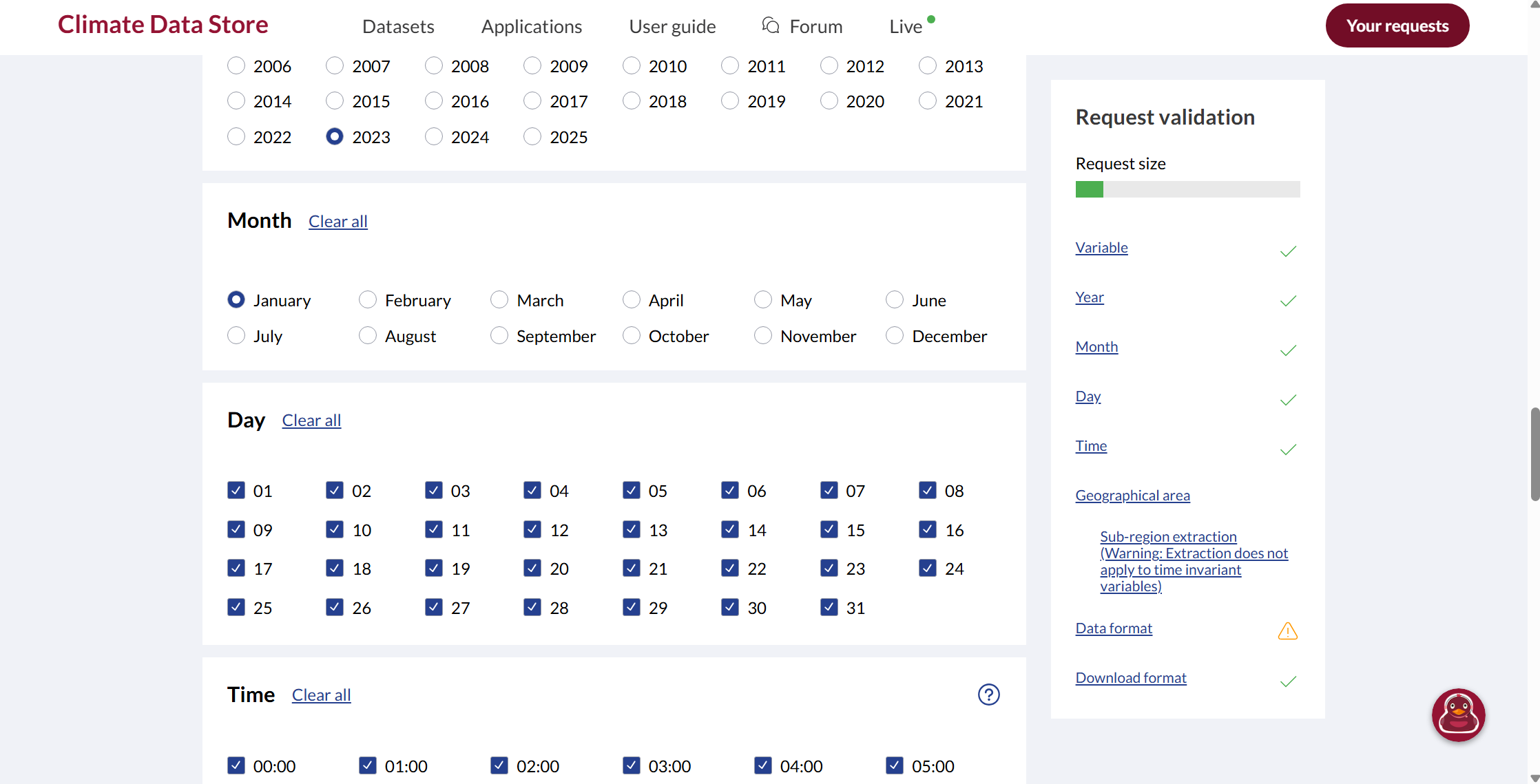Click the Your requests button
Image resolution: width=1540 pixels, height=784 pixels.
click(1397, 25)
